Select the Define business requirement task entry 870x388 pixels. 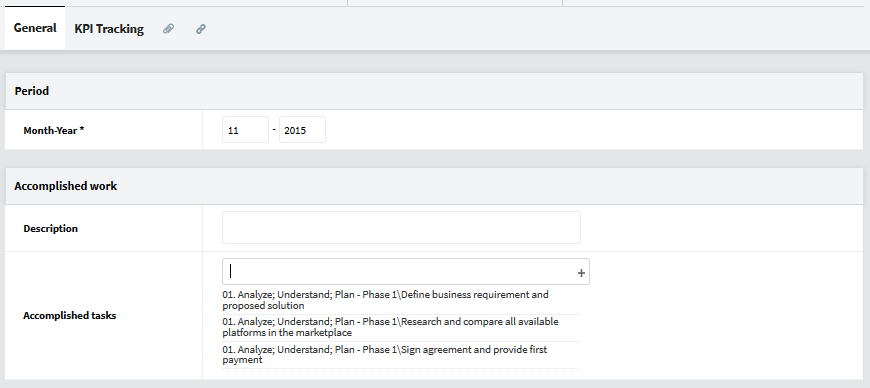click(401, 300)
